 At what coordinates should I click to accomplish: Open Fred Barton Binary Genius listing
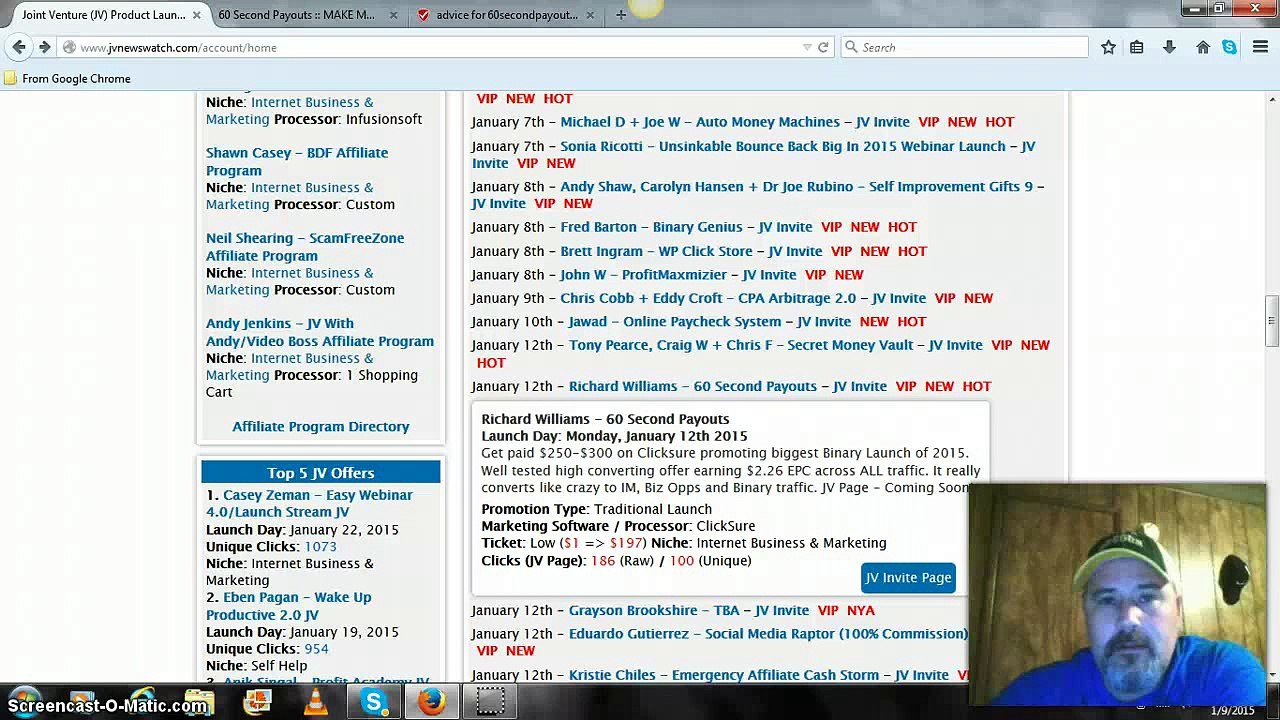(x=651, y=227)
